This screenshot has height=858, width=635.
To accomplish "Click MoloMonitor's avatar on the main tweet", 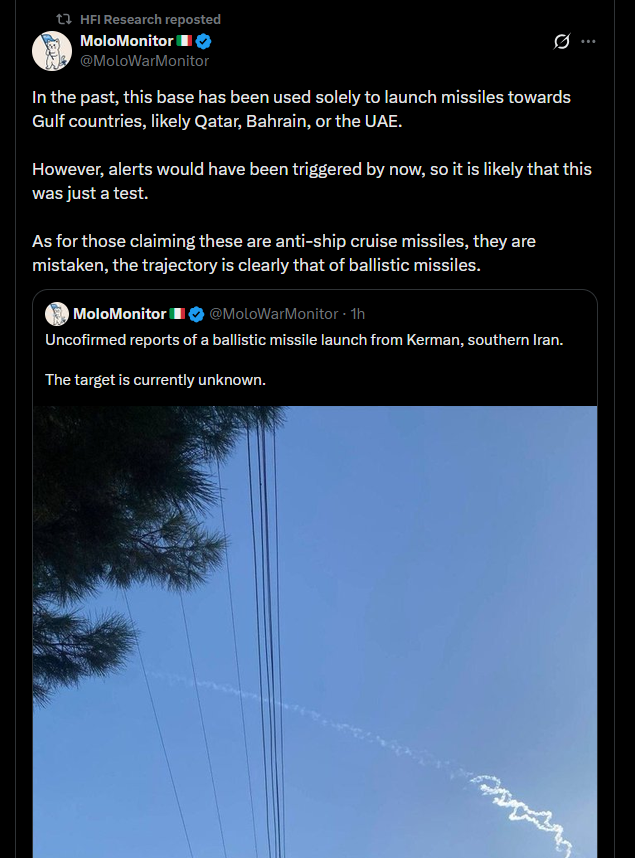I will coord(52,51).
